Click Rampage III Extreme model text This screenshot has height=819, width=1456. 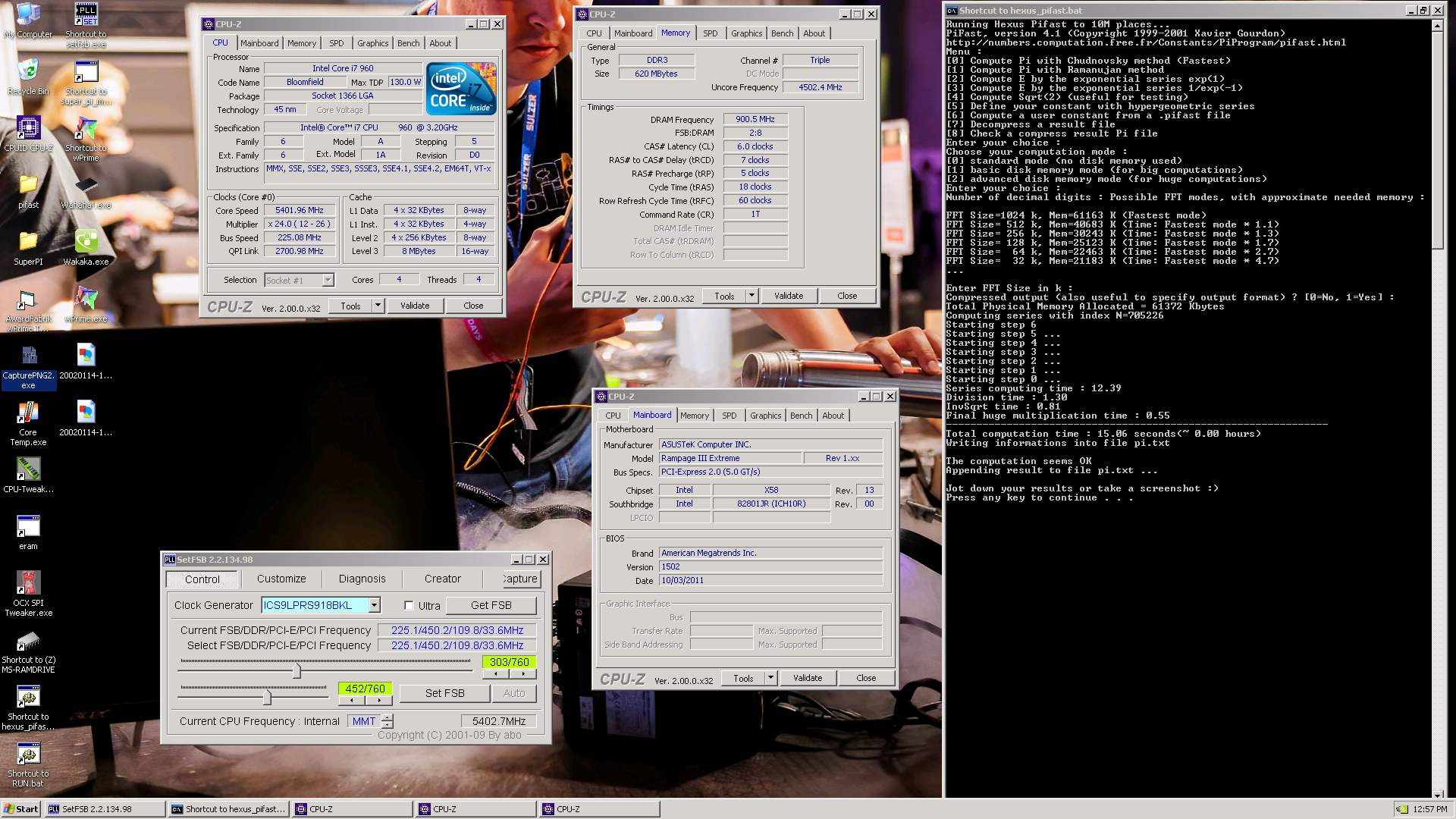coord(730,458)
